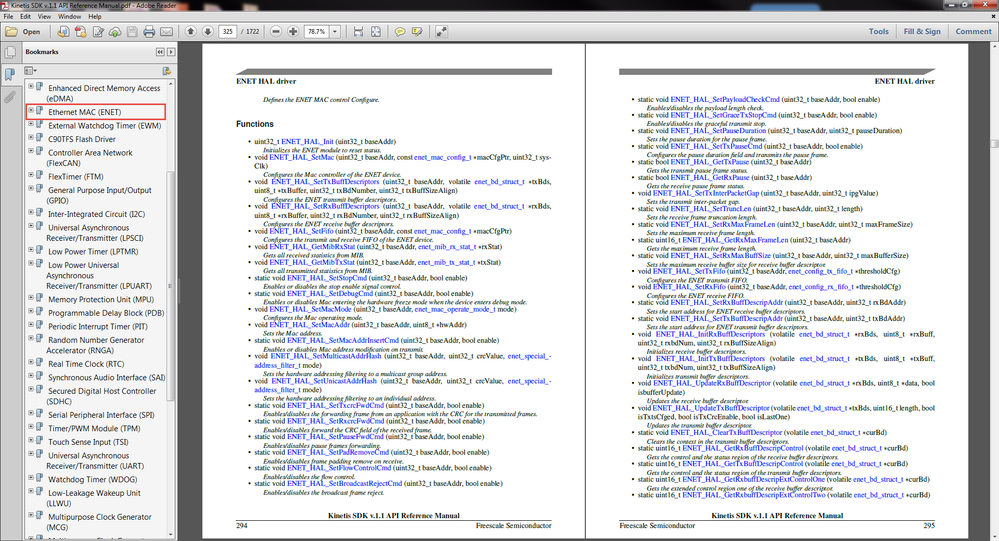Expand the Memory Protection Unit (MPU) bookmark
Screen dimensions: 999x541
(x=31, y=298)
